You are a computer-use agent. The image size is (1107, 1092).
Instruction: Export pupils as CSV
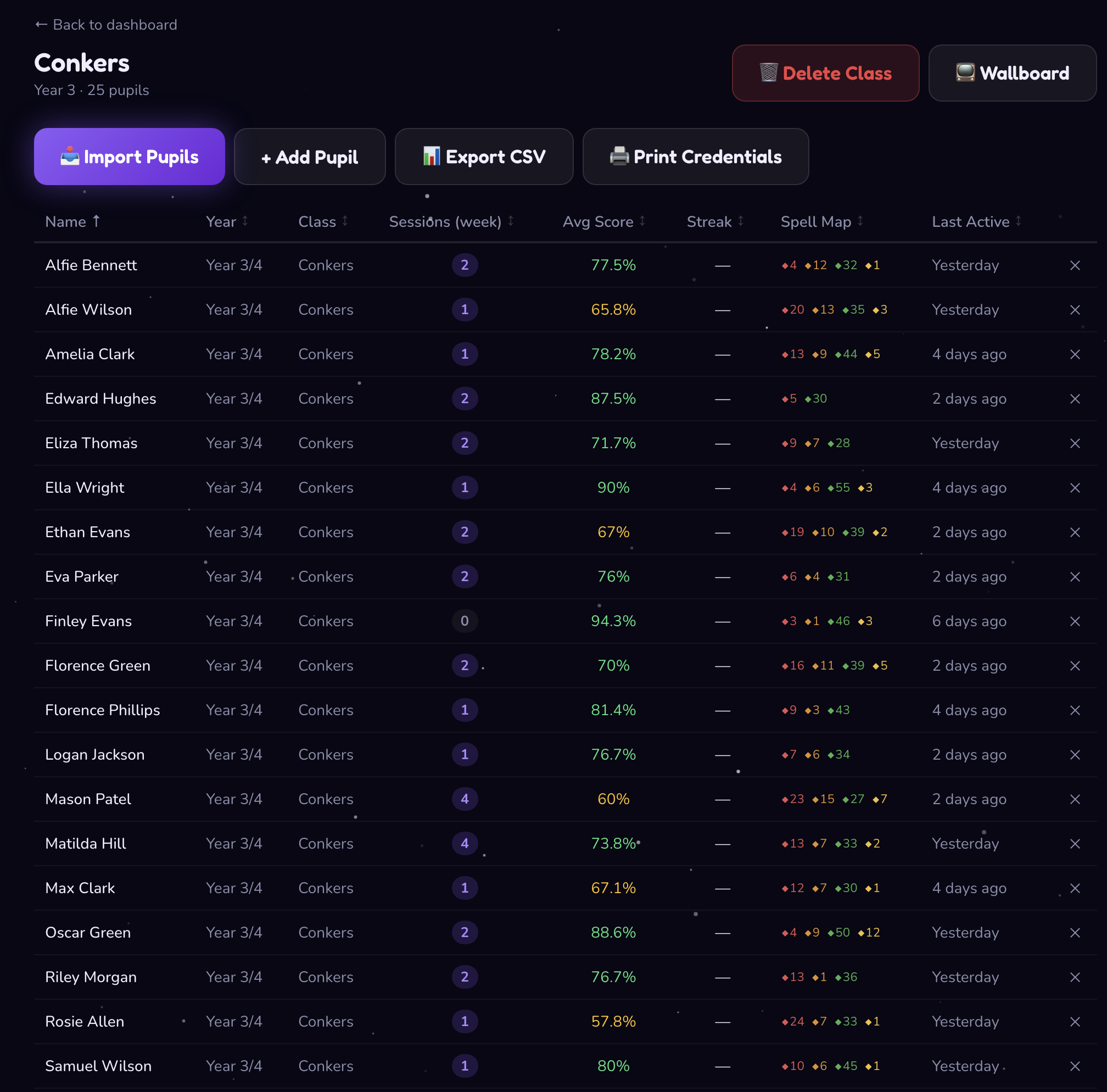[x=484, y=157]
